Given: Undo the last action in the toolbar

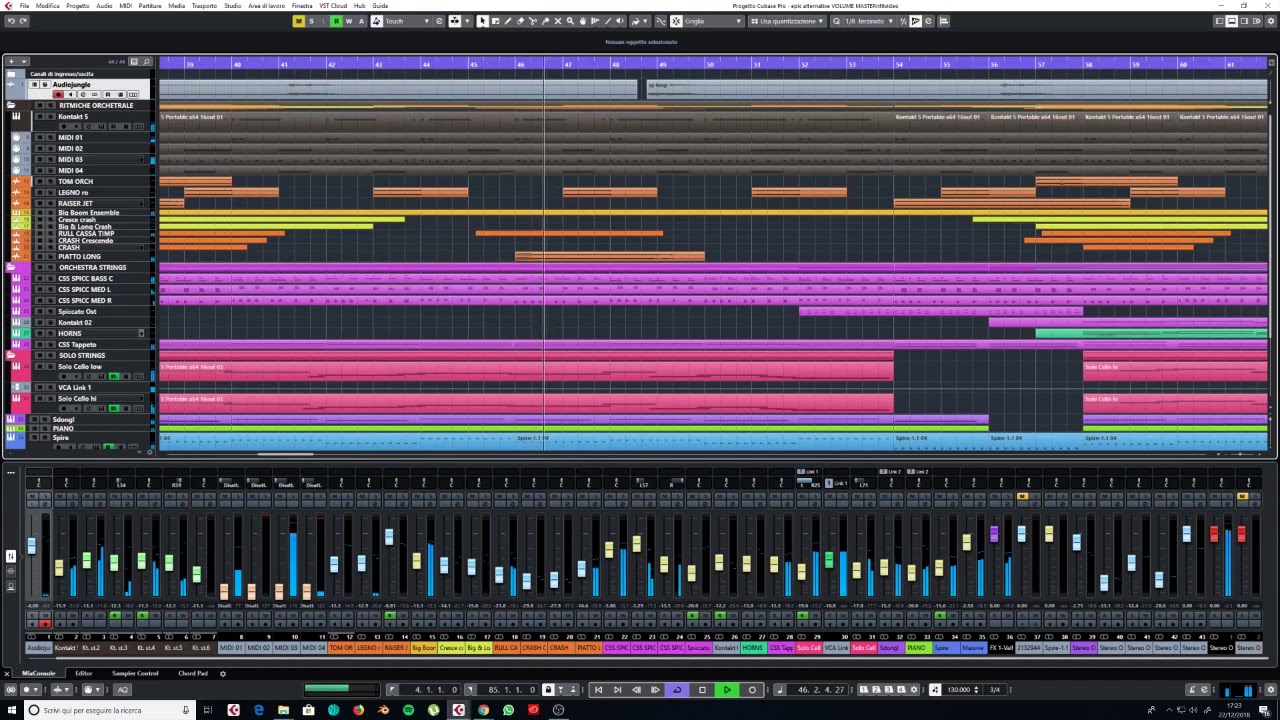Looking at the screenshot, I should click(x=11, y=21).
